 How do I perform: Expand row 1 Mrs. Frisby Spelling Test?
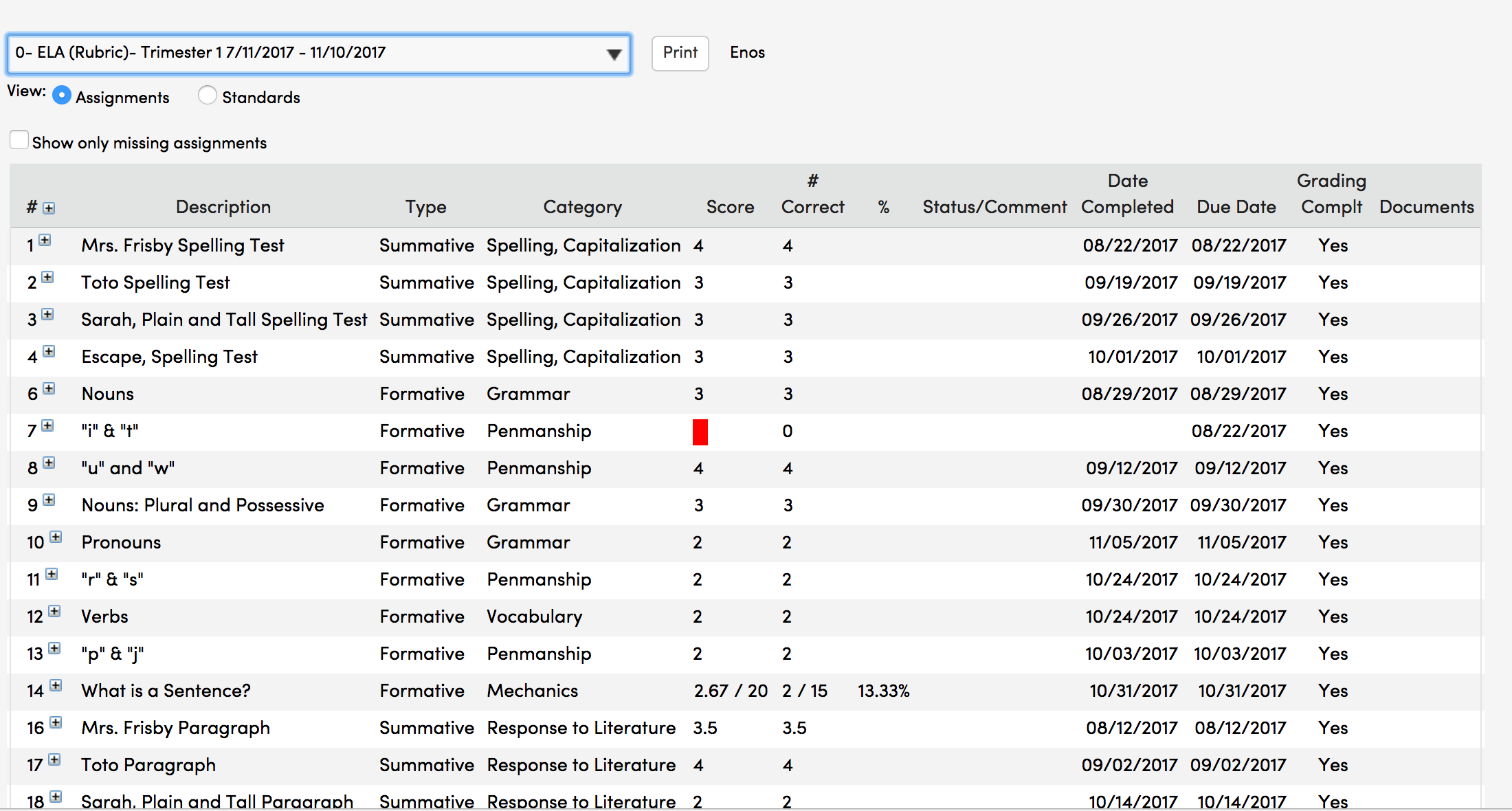pyautogui.click(x=45, y=240)
